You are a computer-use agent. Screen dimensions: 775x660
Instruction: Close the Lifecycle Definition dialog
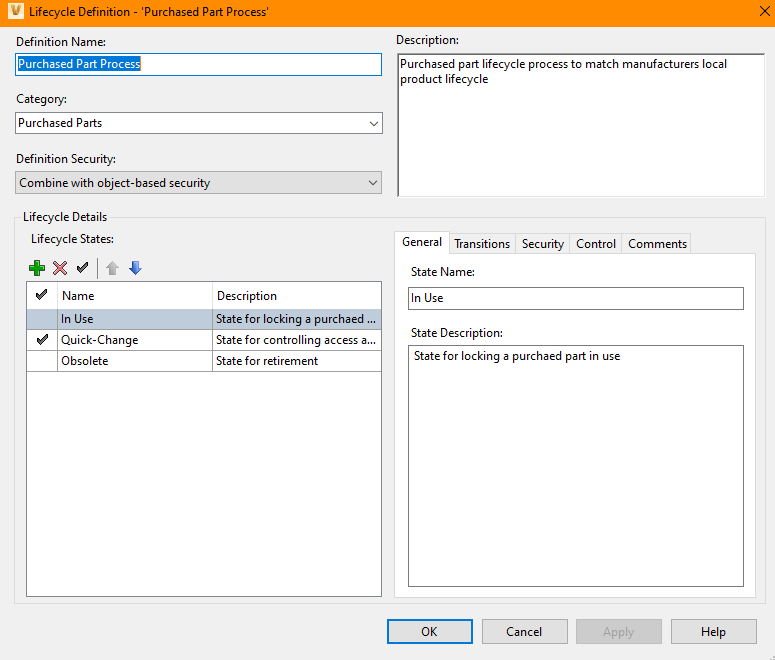[764, 11]
